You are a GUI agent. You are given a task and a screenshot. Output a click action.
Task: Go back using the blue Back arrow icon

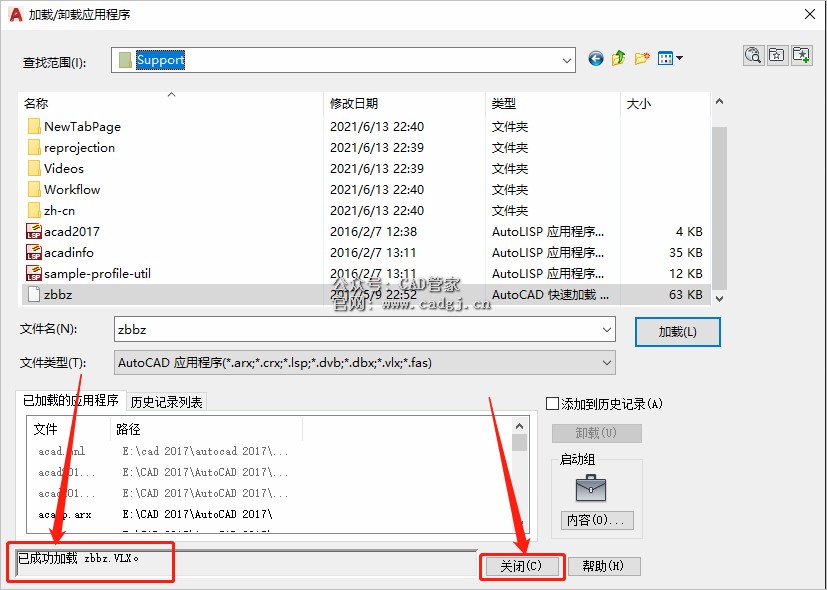tap(596, 59)
